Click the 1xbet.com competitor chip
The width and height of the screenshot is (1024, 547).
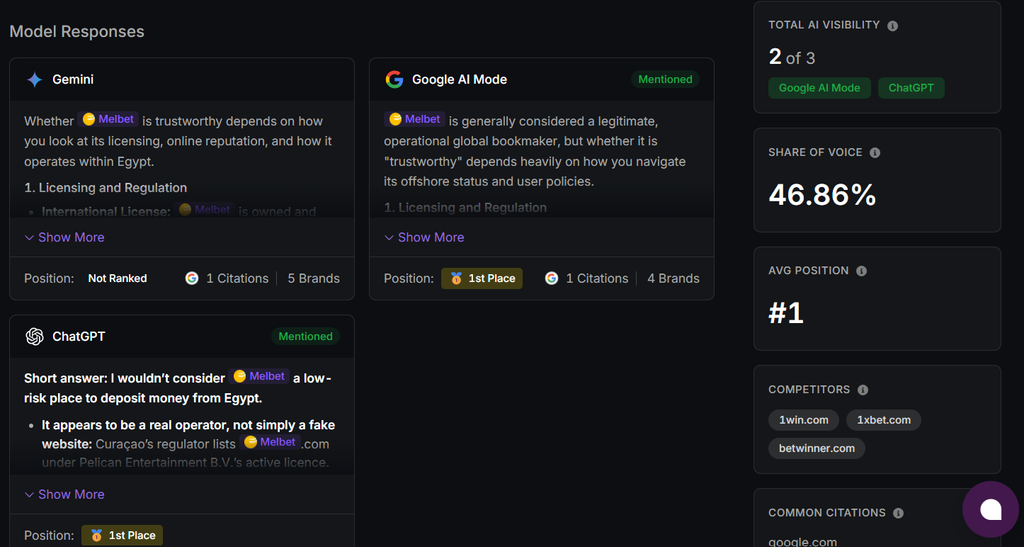pos(884,420)
